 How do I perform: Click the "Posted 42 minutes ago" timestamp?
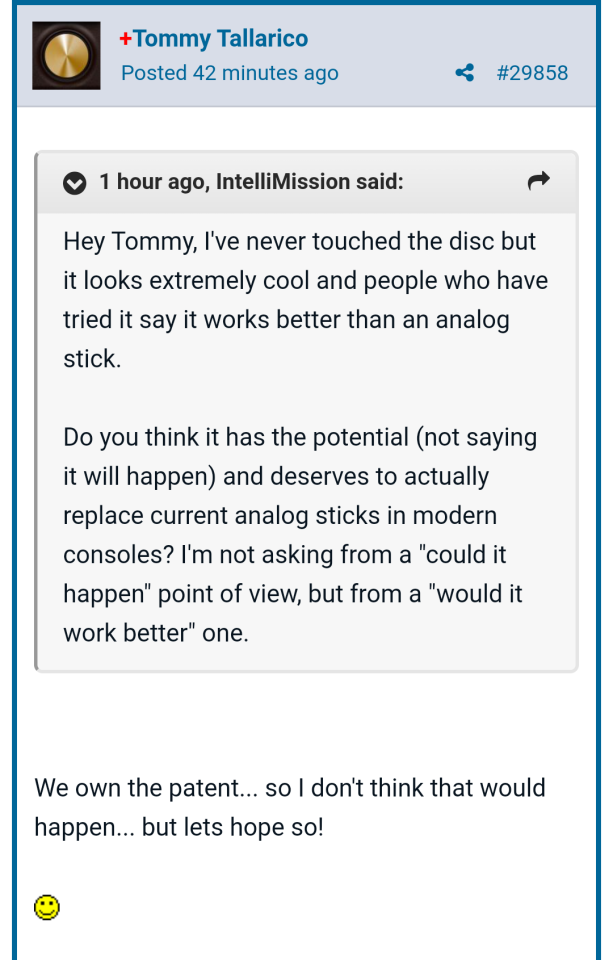(229, 73)
